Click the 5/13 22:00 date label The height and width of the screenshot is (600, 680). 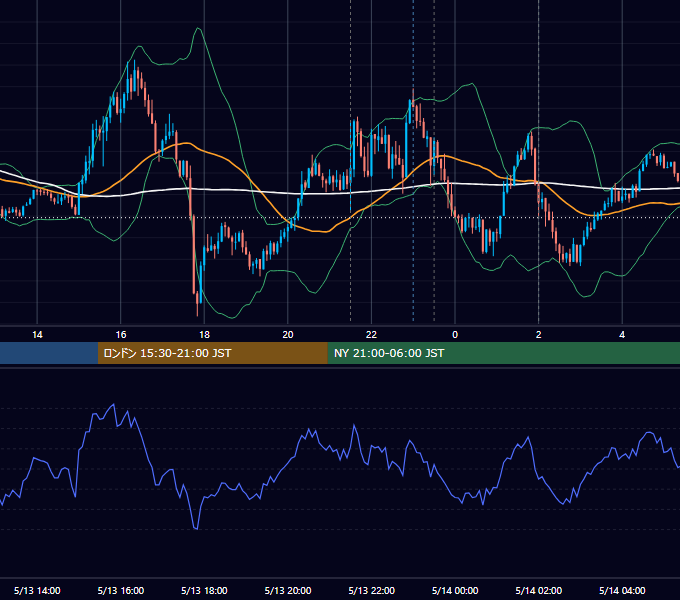click(372, 590)
